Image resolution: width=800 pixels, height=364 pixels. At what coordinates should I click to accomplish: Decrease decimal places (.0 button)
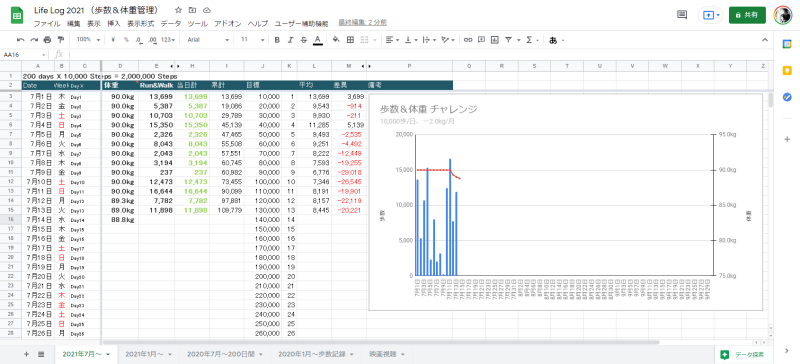[x=139, y=40]
